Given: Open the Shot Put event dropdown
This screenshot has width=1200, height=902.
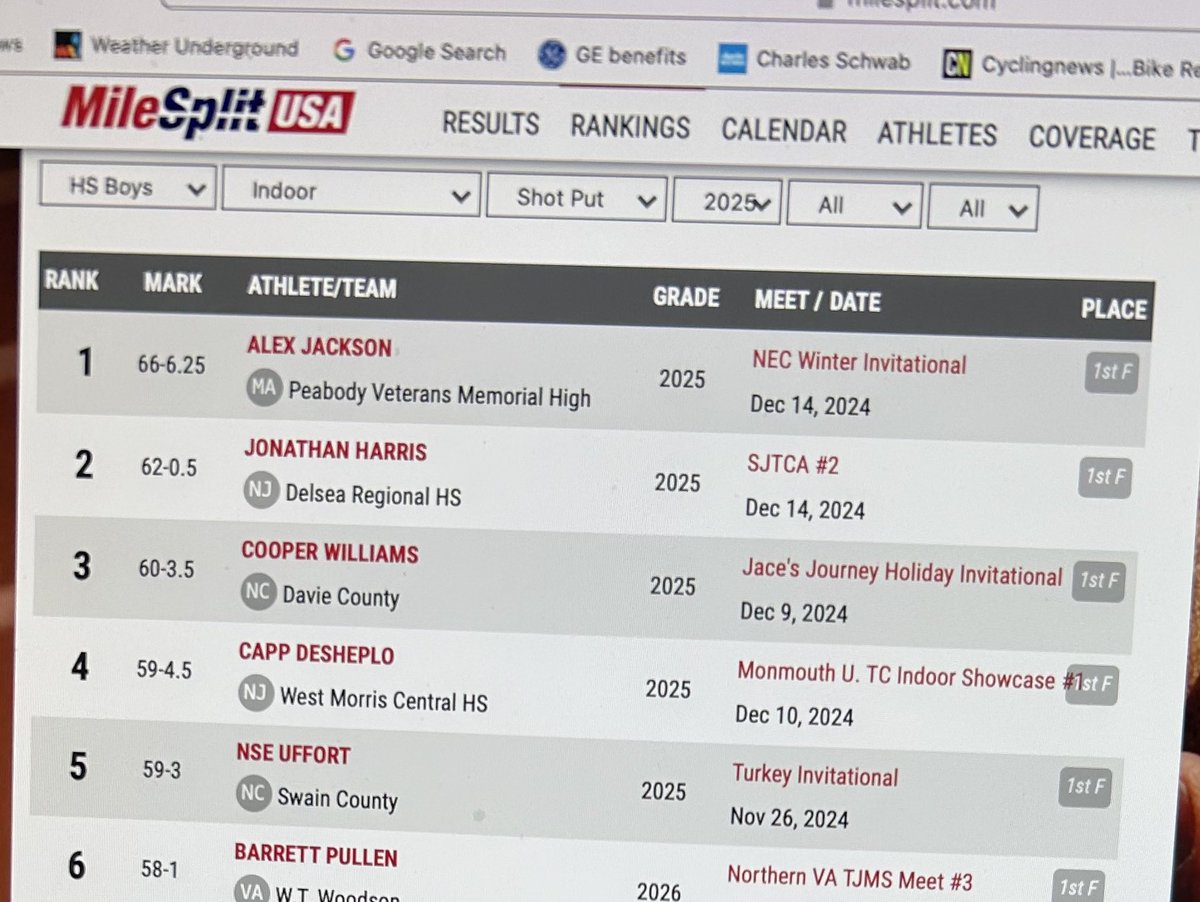Looking at the screenshot, I should coord(577,198).
